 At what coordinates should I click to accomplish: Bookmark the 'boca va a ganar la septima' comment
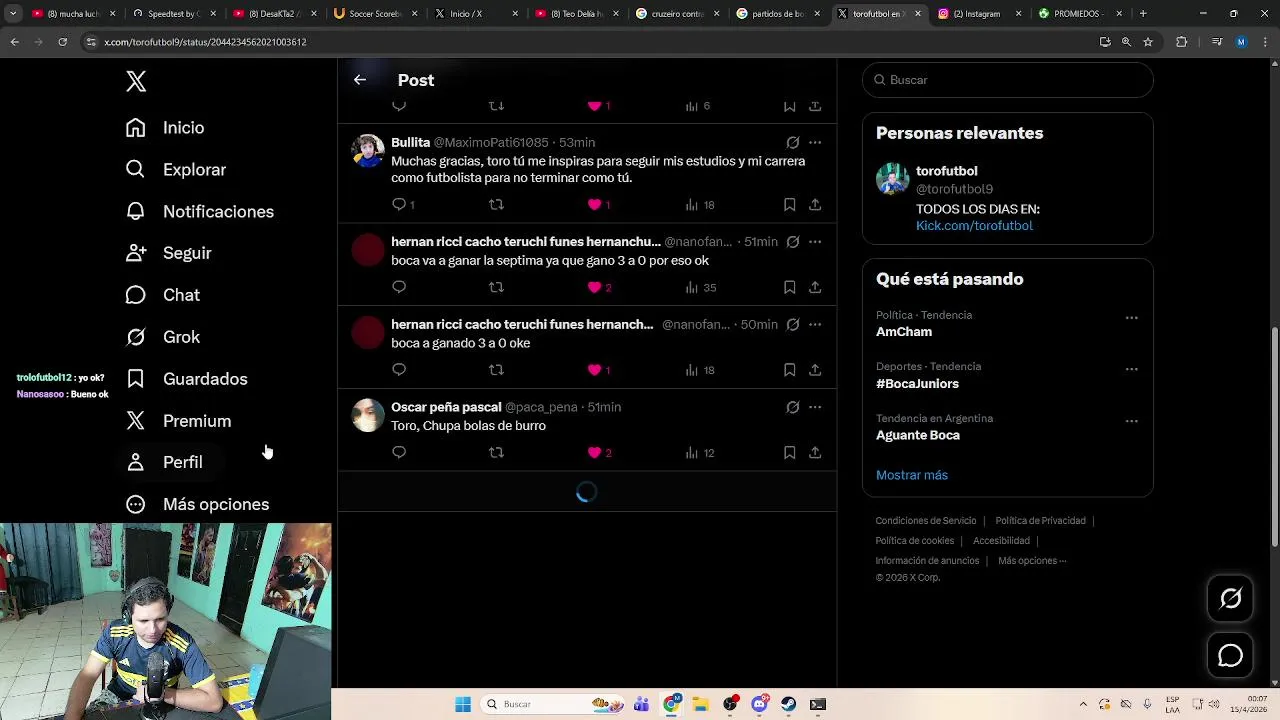click(x=789, y=287)
